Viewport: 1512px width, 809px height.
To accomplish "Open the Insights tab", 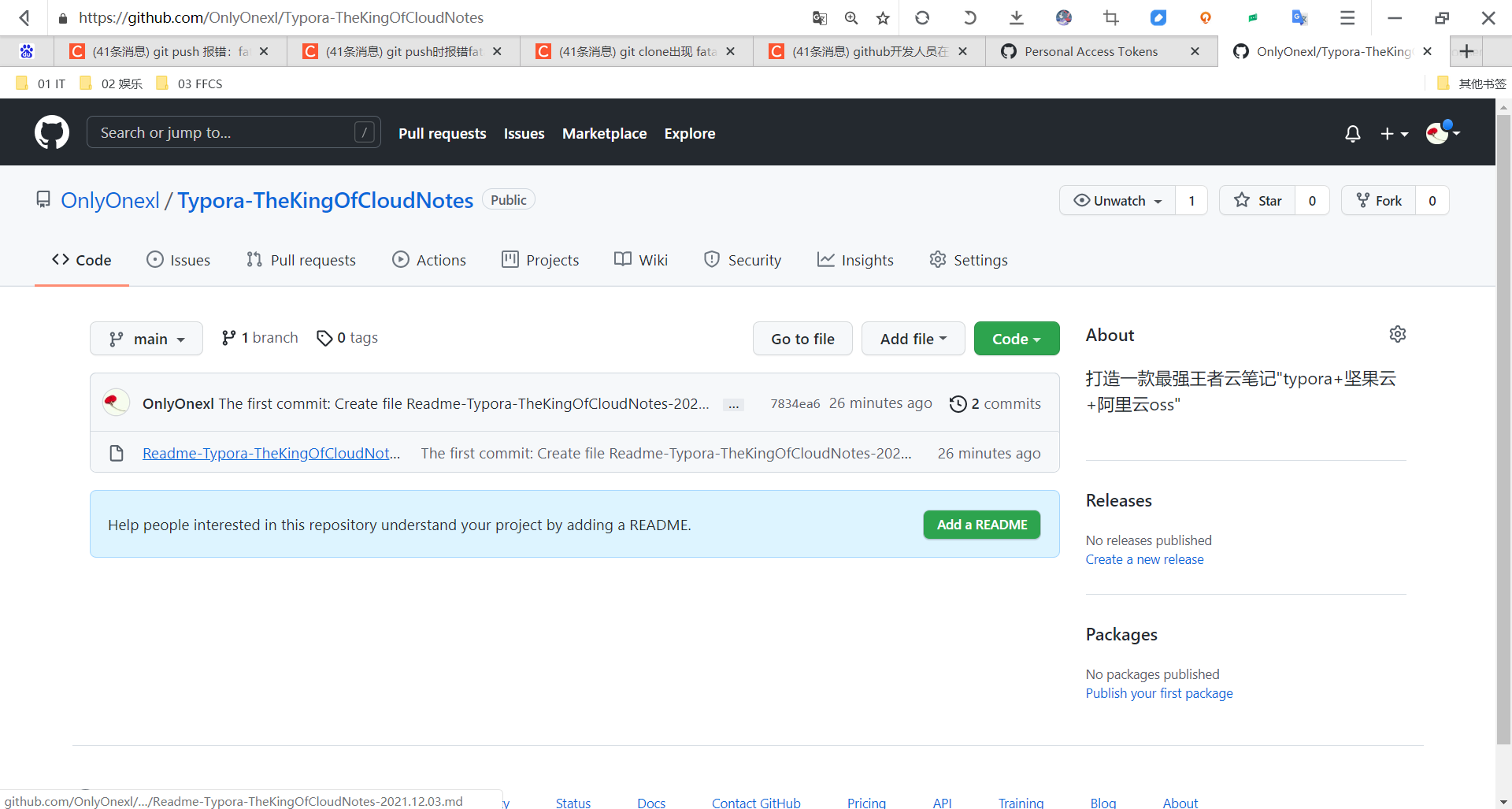I will tap(855, 260).
